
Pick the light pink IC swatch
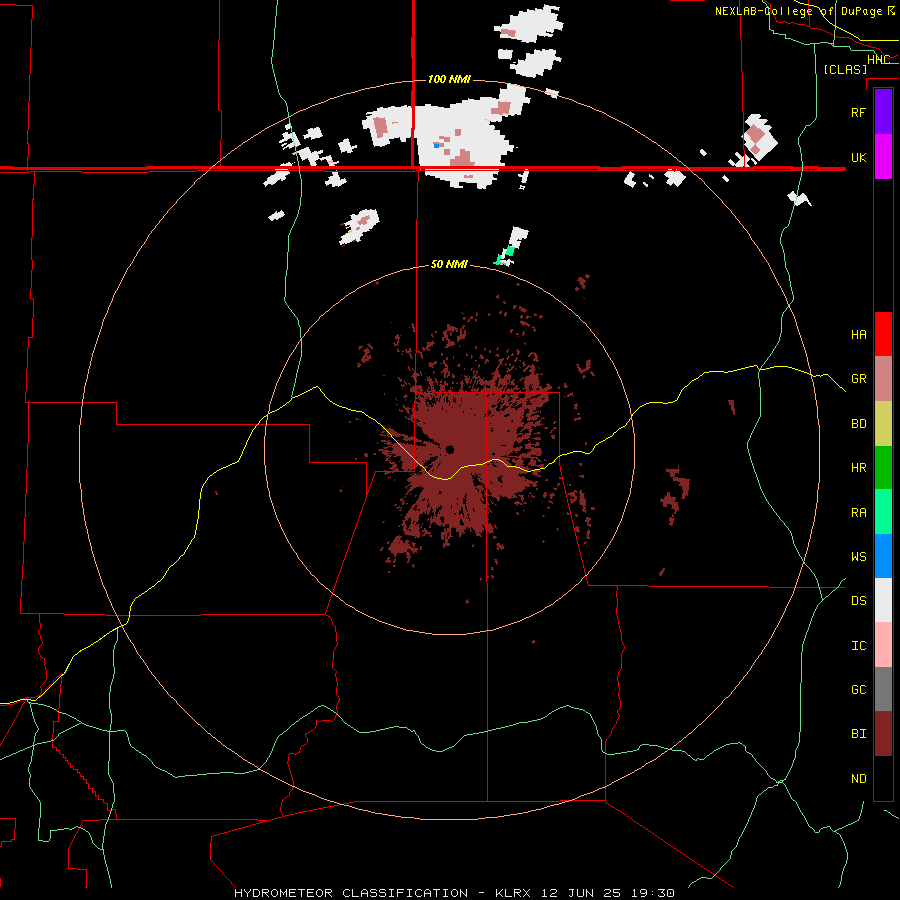pyautogui.click(x=883, y=645)
